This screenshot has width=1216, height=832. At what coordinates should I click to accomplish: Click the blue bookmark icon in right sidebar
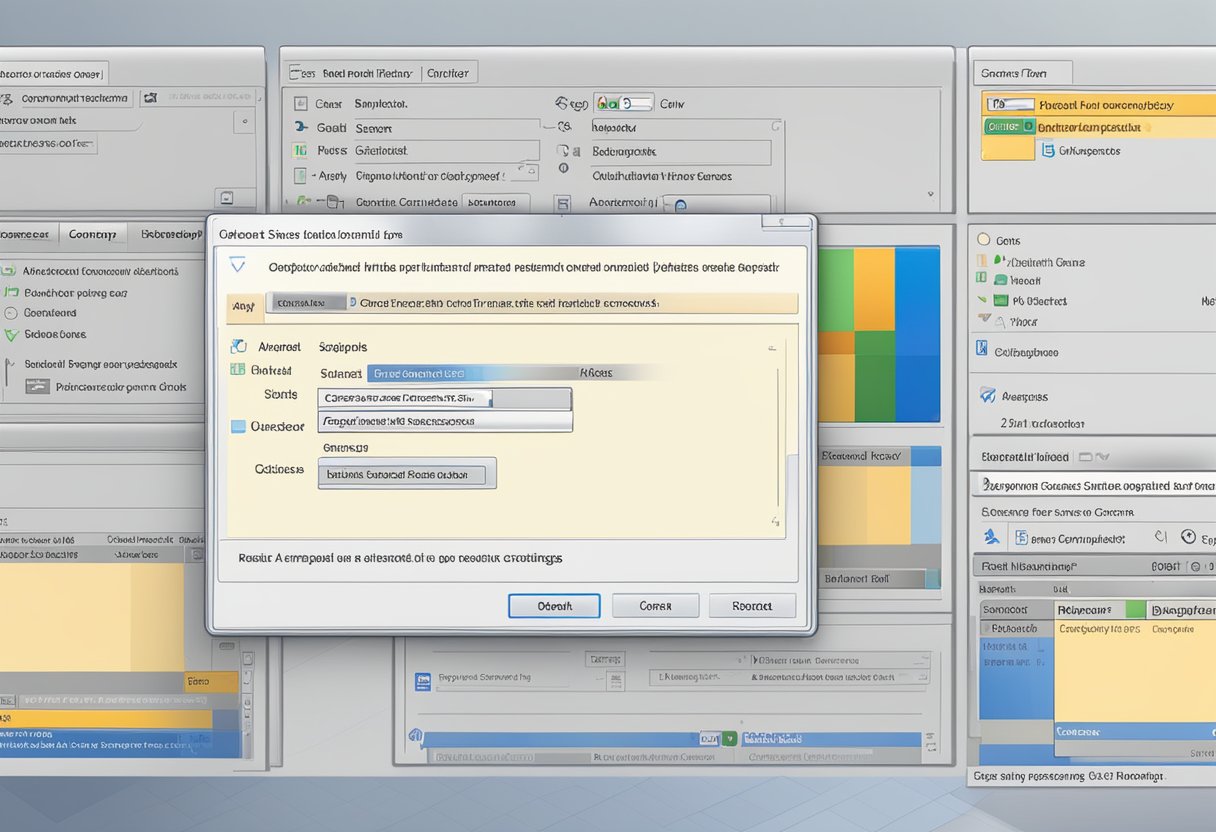982,350
